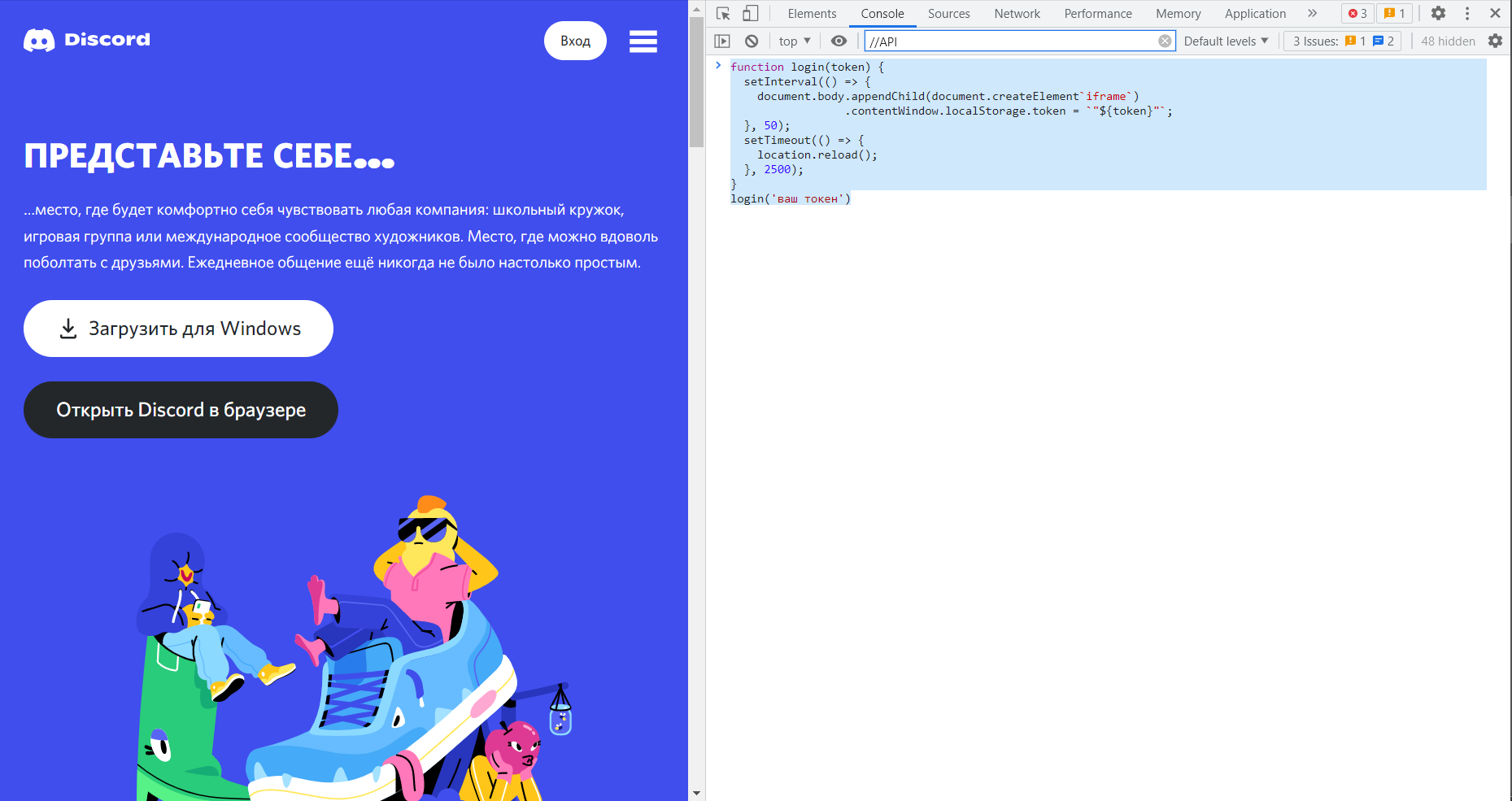Show the console sidebar panel icon
1512x801 pixels.
pyautogui.click(x=722, y=41)
